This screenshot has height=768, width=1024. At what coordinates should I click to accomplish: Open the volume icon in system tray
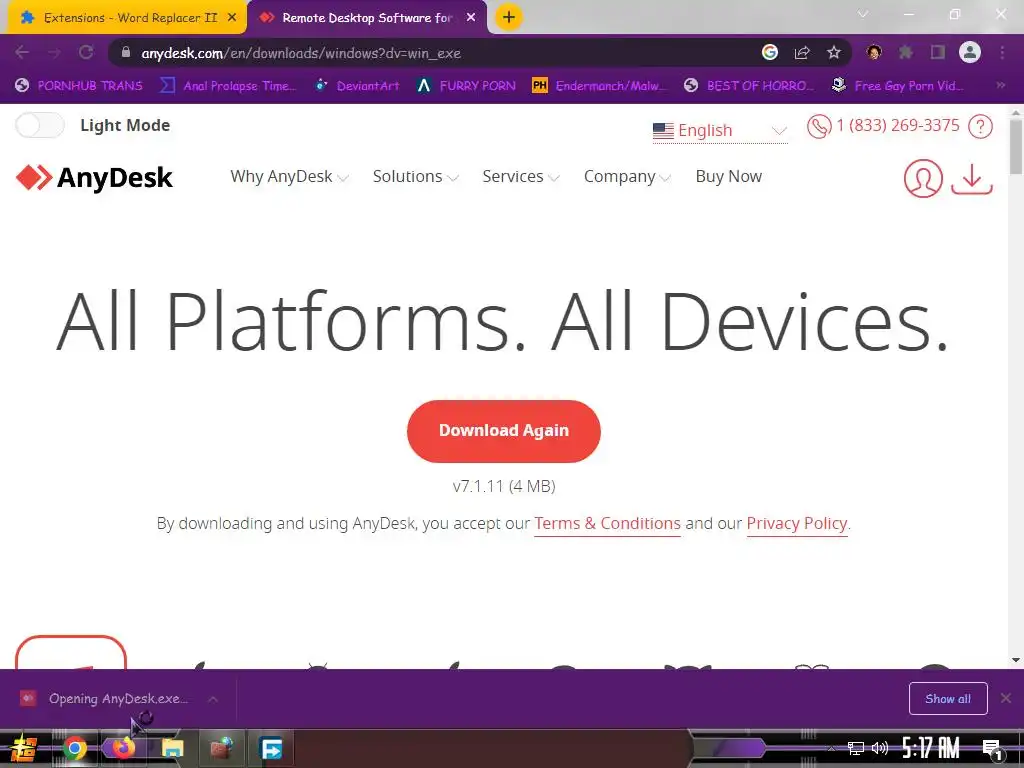tap(880, 748)
